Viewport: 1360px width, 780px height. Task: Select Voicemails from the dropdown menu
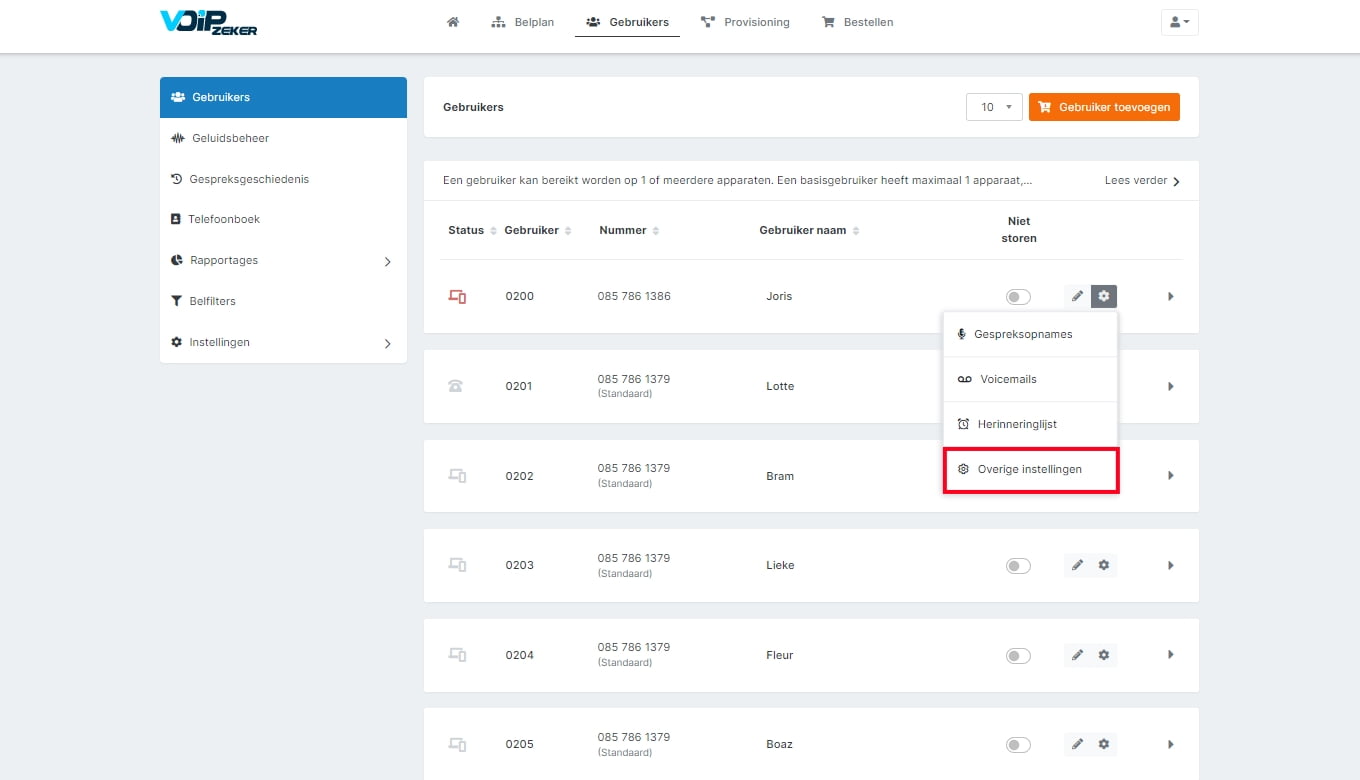[x=1030, y=379]
